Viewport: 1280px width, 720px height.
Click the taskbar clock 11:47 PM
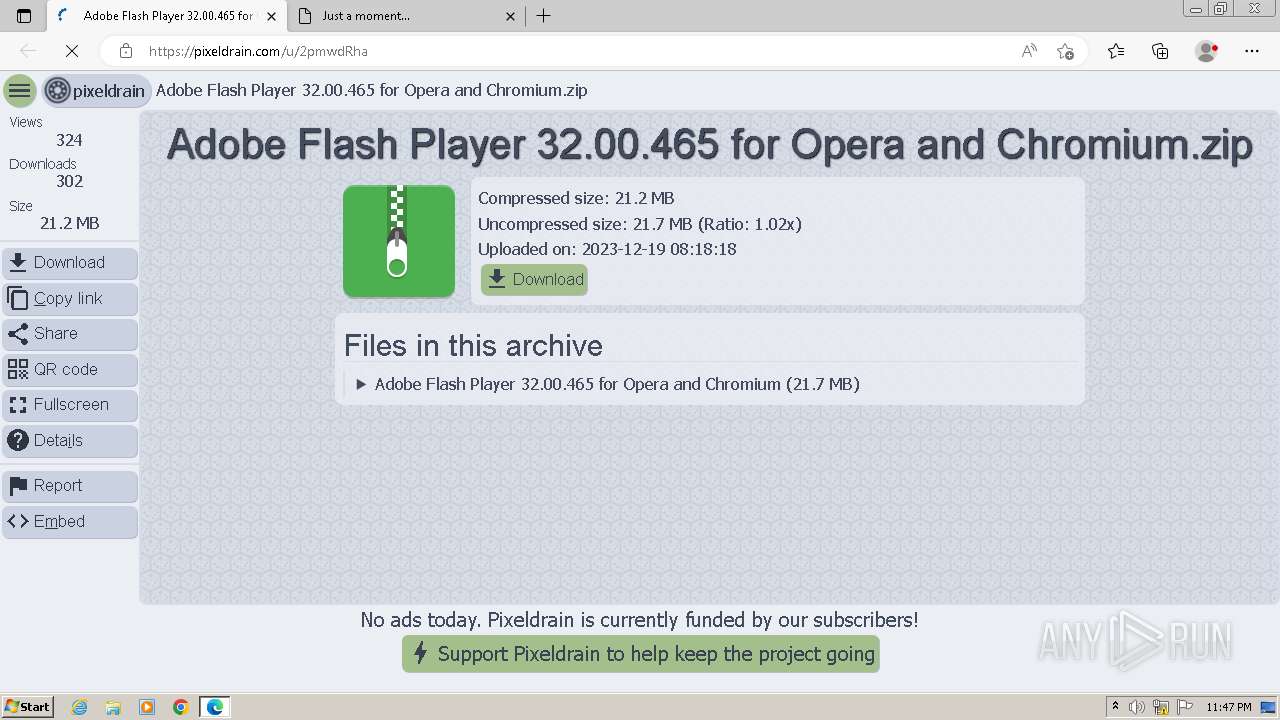1229,707
